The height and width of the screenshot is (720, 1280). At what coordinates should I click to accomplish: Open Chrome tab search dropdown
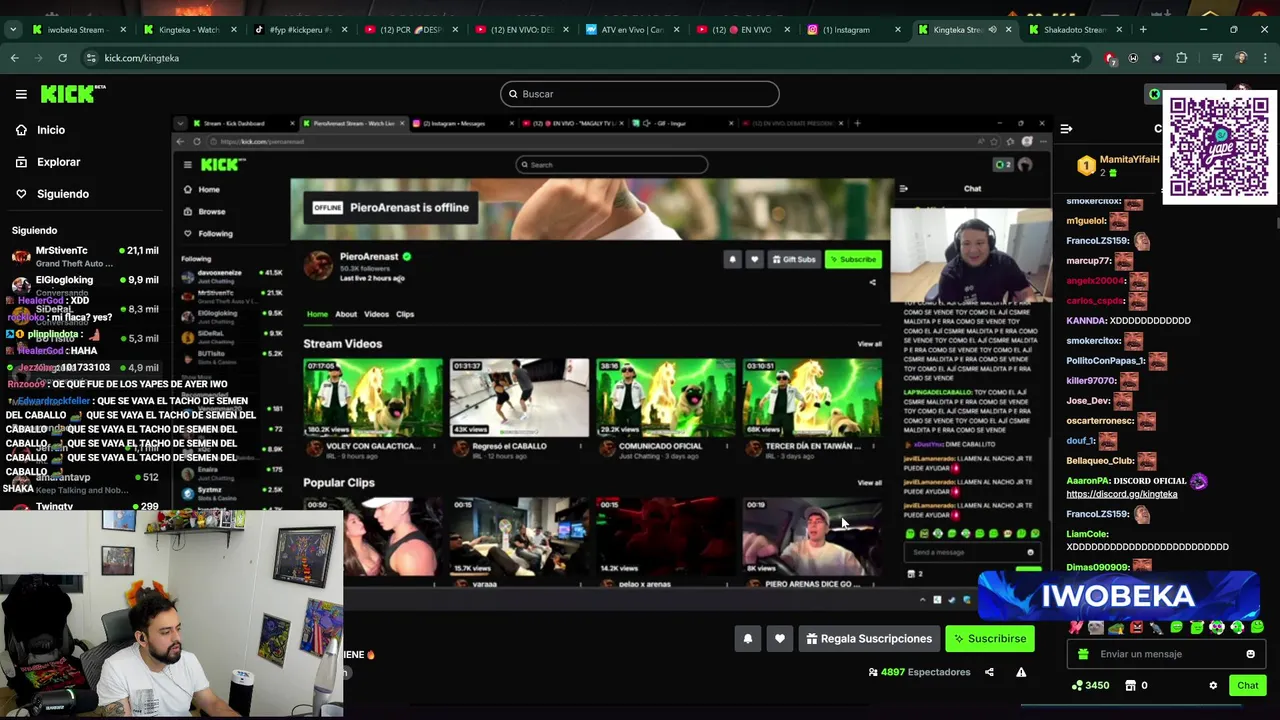click(x=13, y=30)
